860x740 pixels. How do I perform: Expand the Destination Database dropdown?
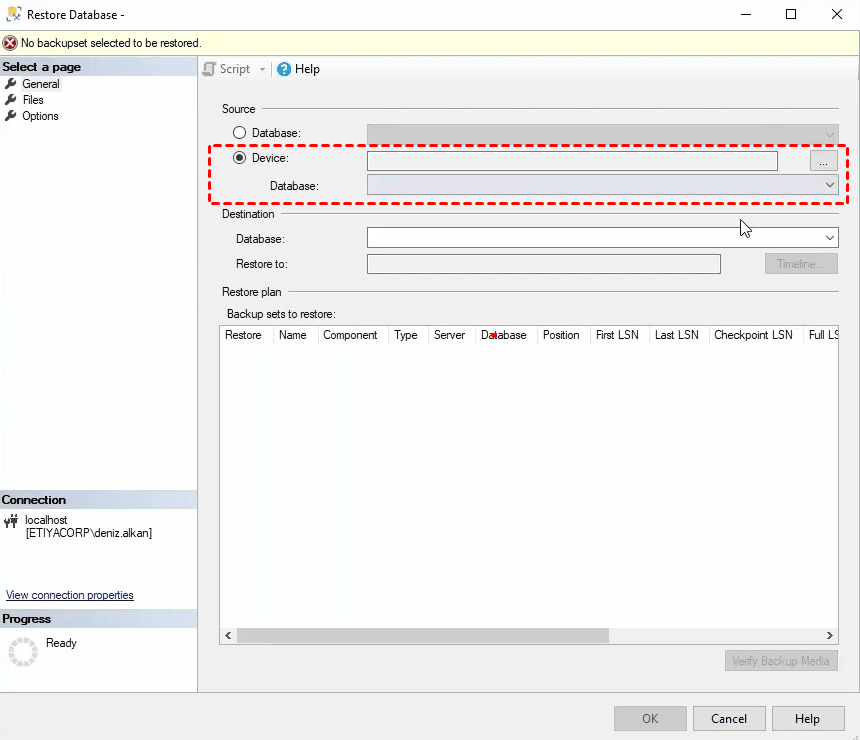click(x=830, y=238)
